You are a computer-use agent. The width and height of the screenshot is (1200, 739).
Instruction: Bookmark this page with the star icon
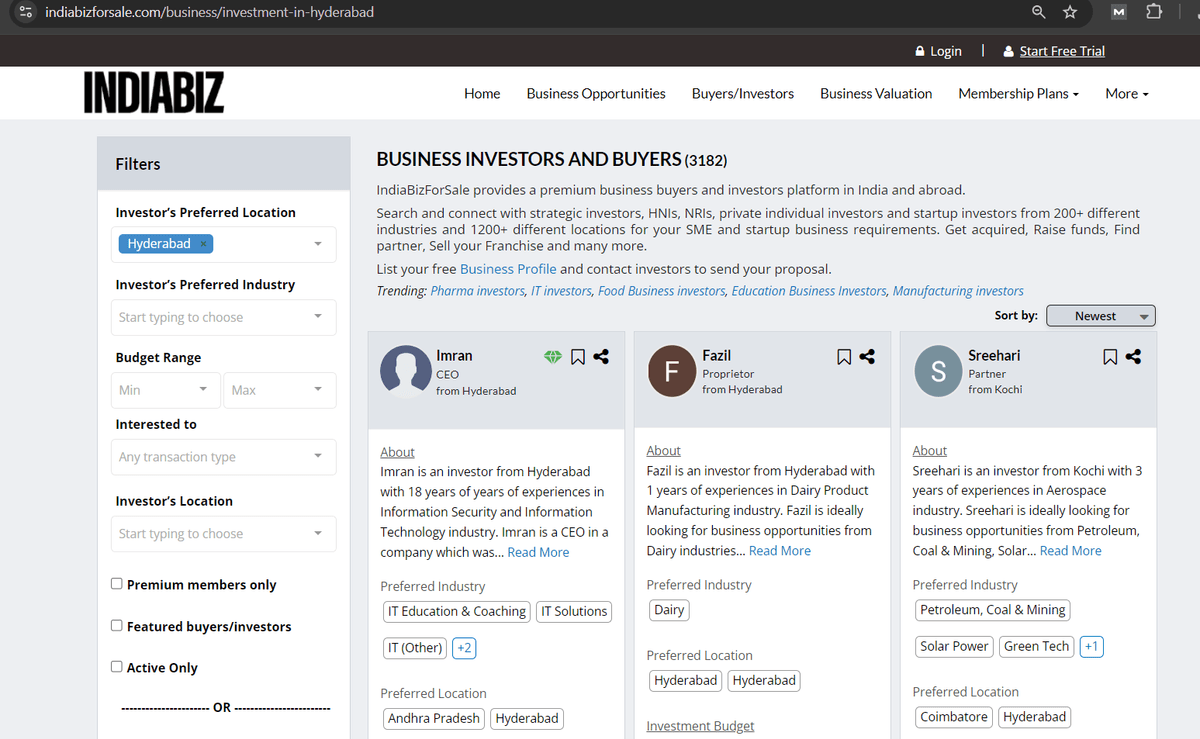click(x=1070, y=12)
